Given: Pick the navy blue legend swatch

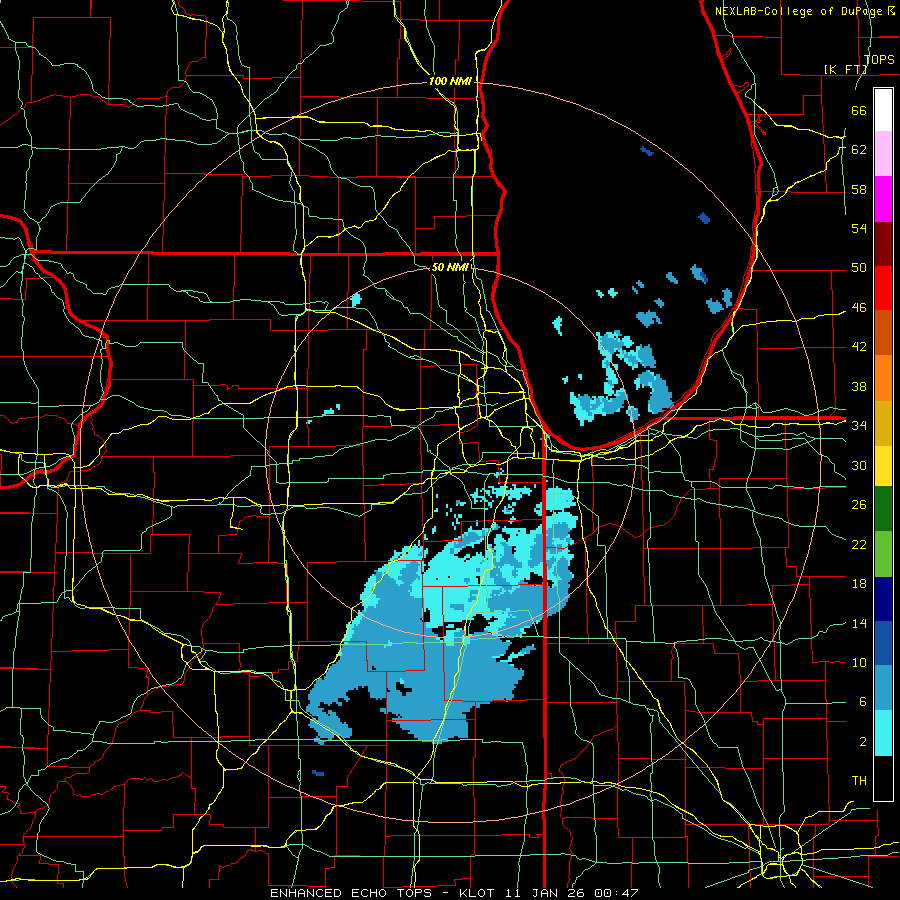Looking at the screenshot, I should [x=883, y=598].
